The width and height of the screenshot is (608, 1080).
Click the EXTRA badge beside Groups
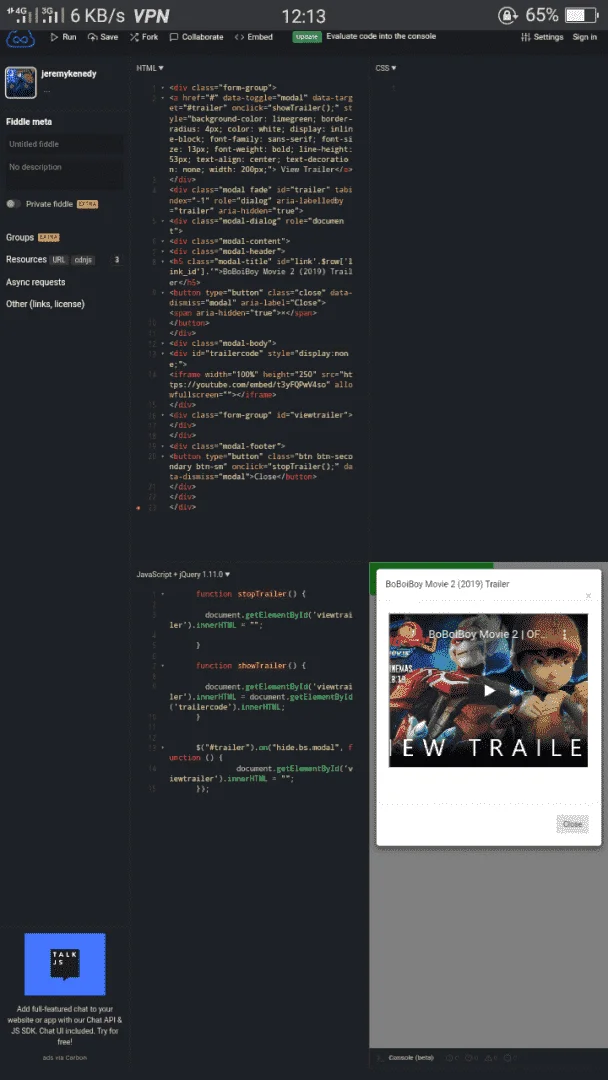[48, 238]
